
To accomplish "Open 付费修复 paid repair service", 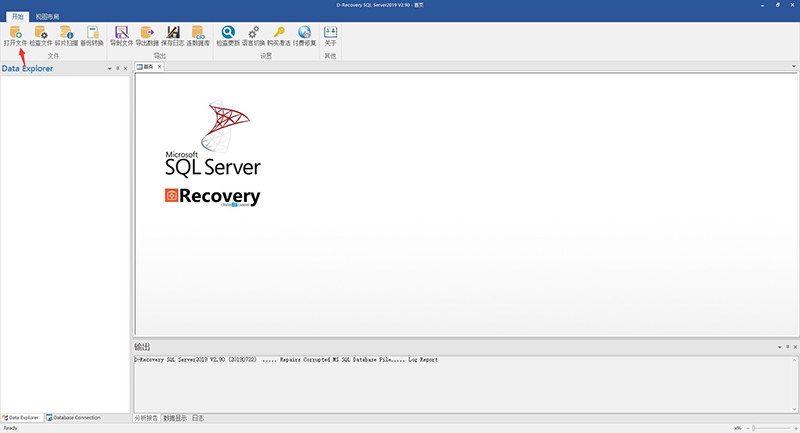I will pos(305,36).
